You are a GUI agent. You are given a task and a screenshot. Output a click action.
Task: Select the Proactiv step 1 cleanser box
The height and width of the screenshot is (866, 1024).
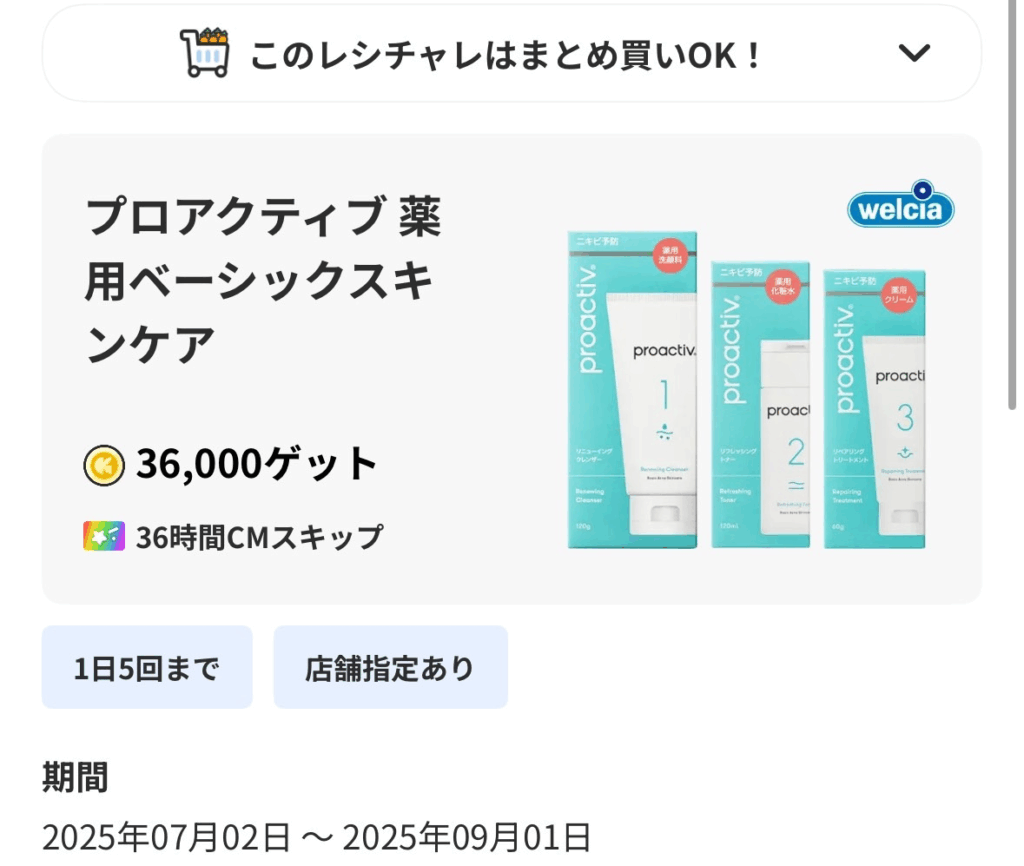point(632,390)
